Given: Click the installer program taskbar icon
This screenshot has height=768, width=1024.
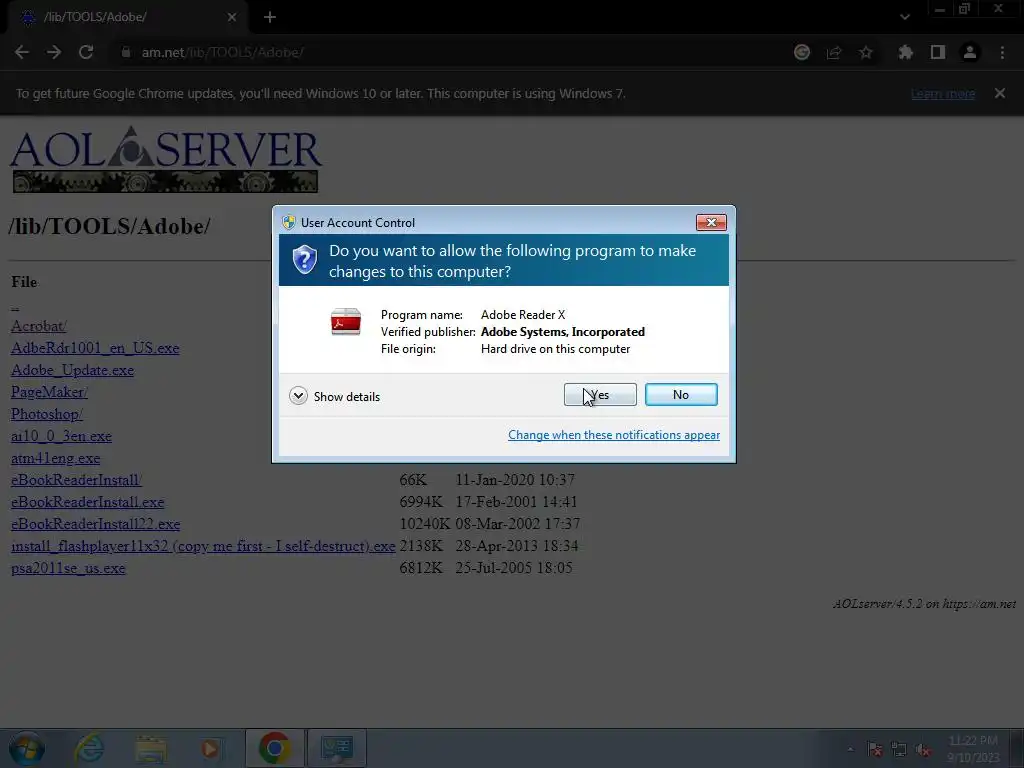Looking at the screenshot, I should (337, 748).
